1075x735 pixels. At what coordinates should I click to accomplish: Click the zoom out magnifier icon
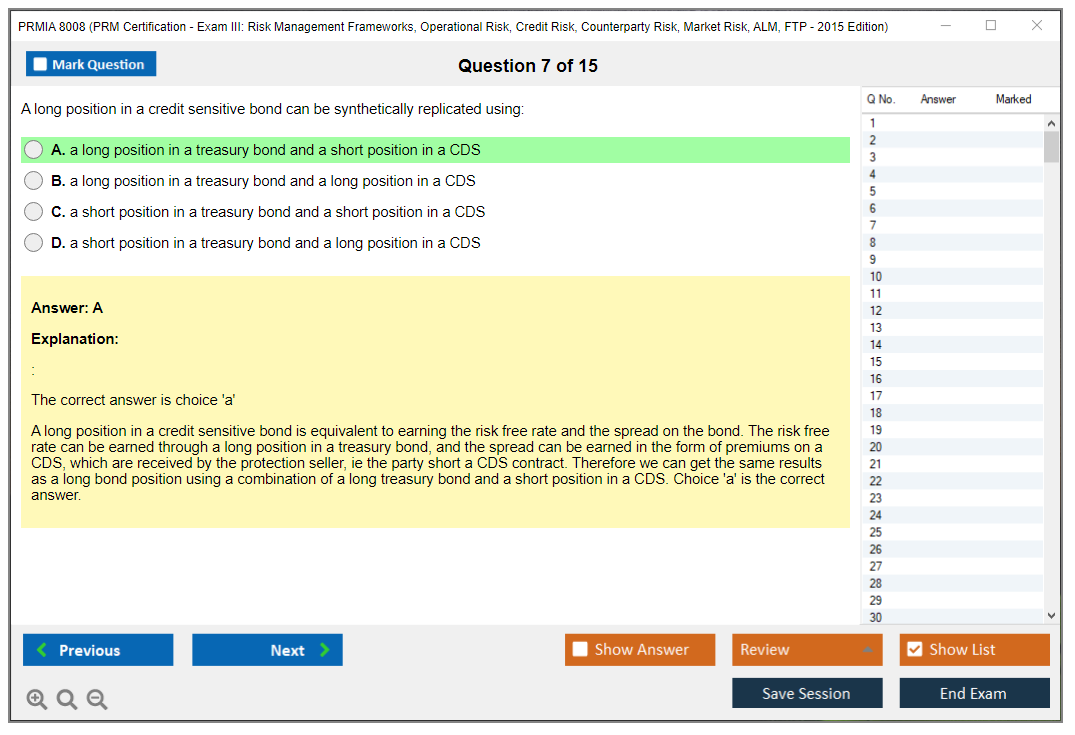point(97,700)
